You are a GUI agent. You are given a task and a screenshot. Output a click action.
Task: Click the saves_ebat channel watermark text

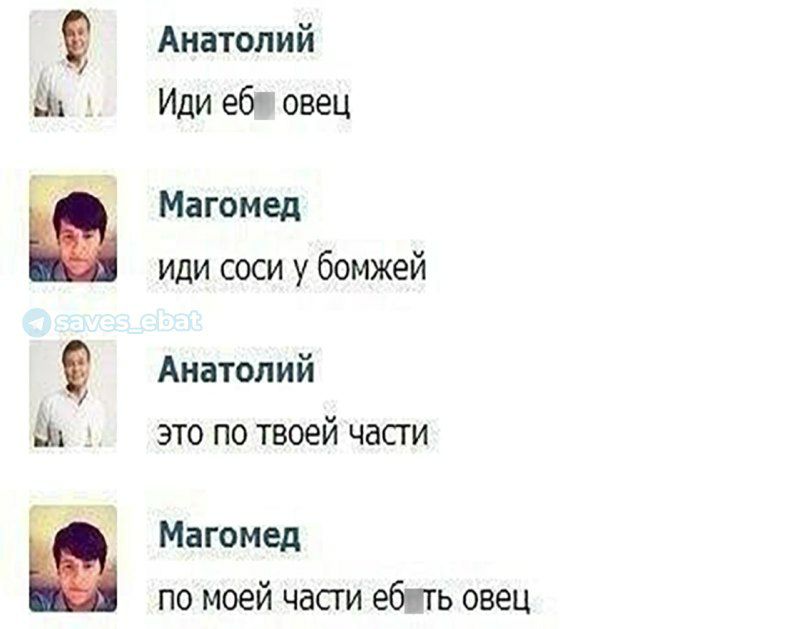pos(128,321)
